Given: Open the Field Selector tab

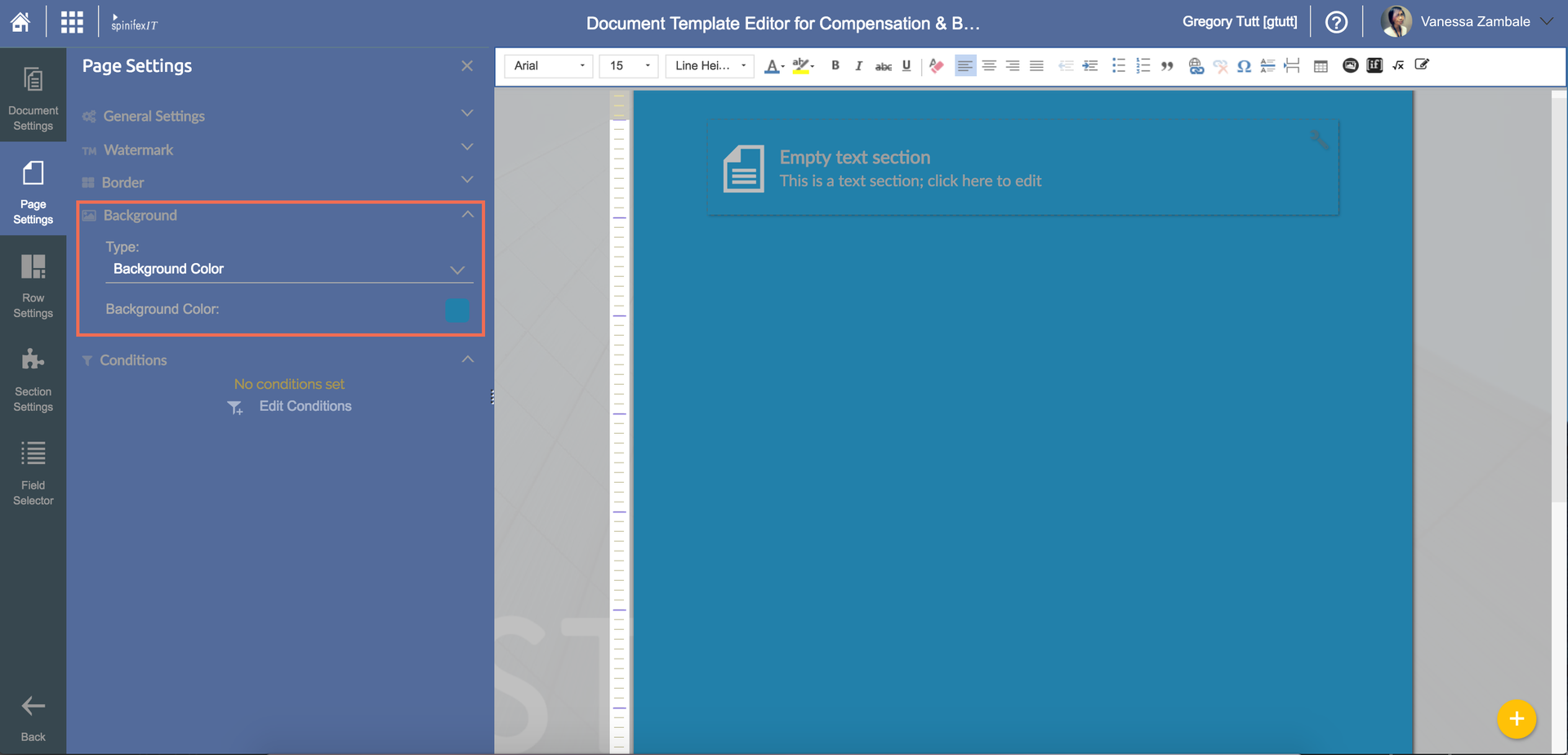Looking at the screenshot, I should [x=33, y=472].
